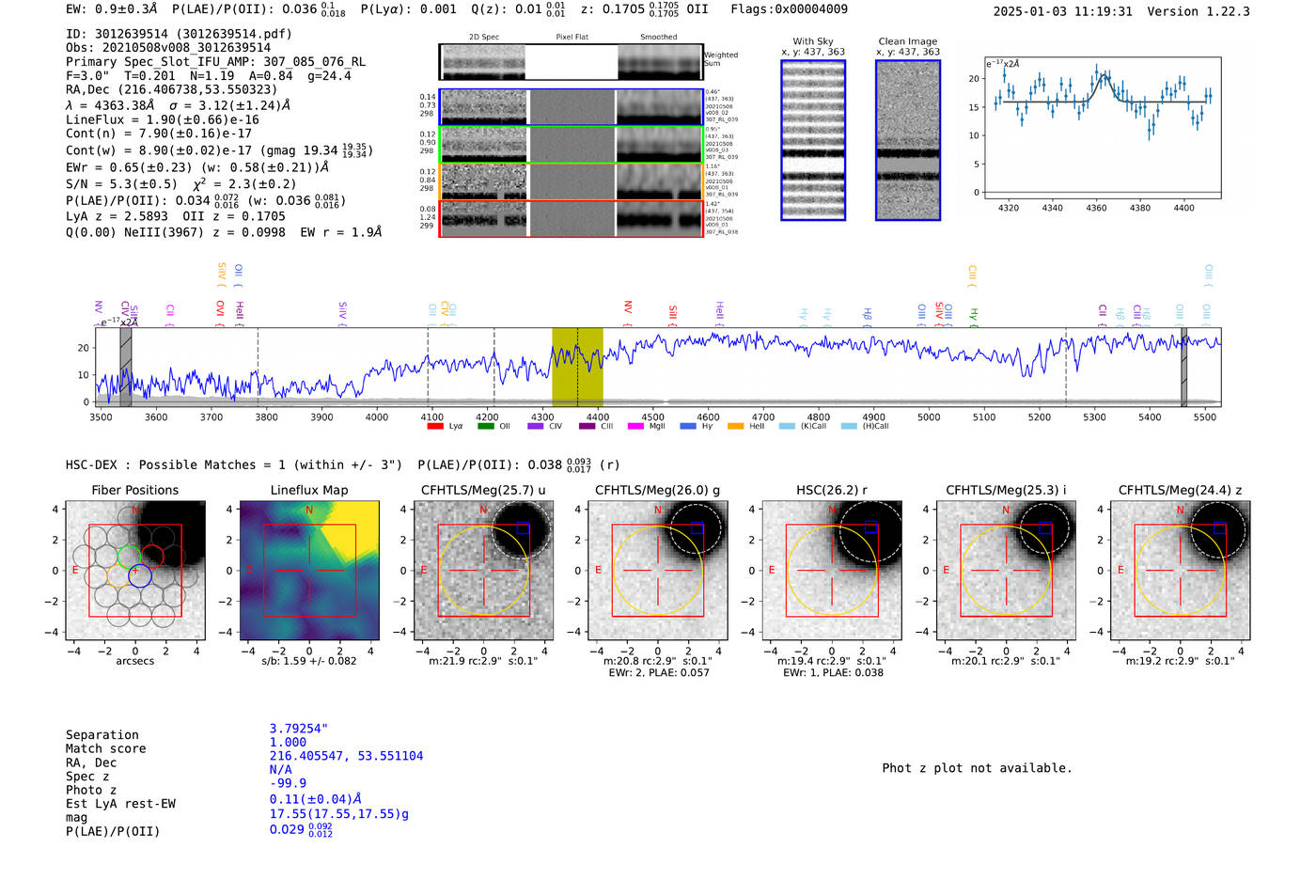Open the CFHTLS/Meg(25.3) i image
1316x896 pixels.
pos(1006,570)
